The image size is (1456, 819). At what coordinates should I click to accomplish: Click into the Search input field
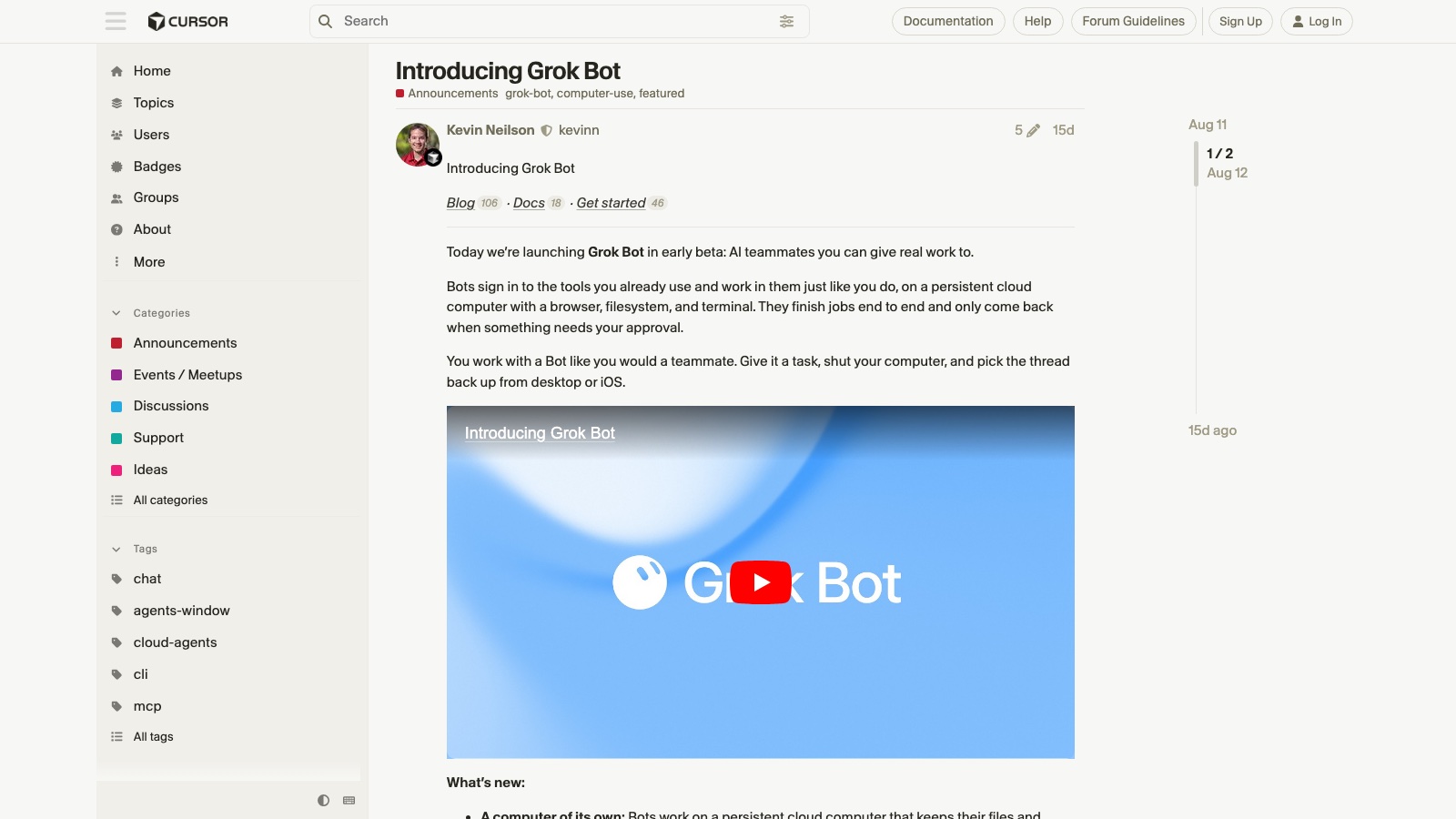pyautogui.click(x=559, y=21)
